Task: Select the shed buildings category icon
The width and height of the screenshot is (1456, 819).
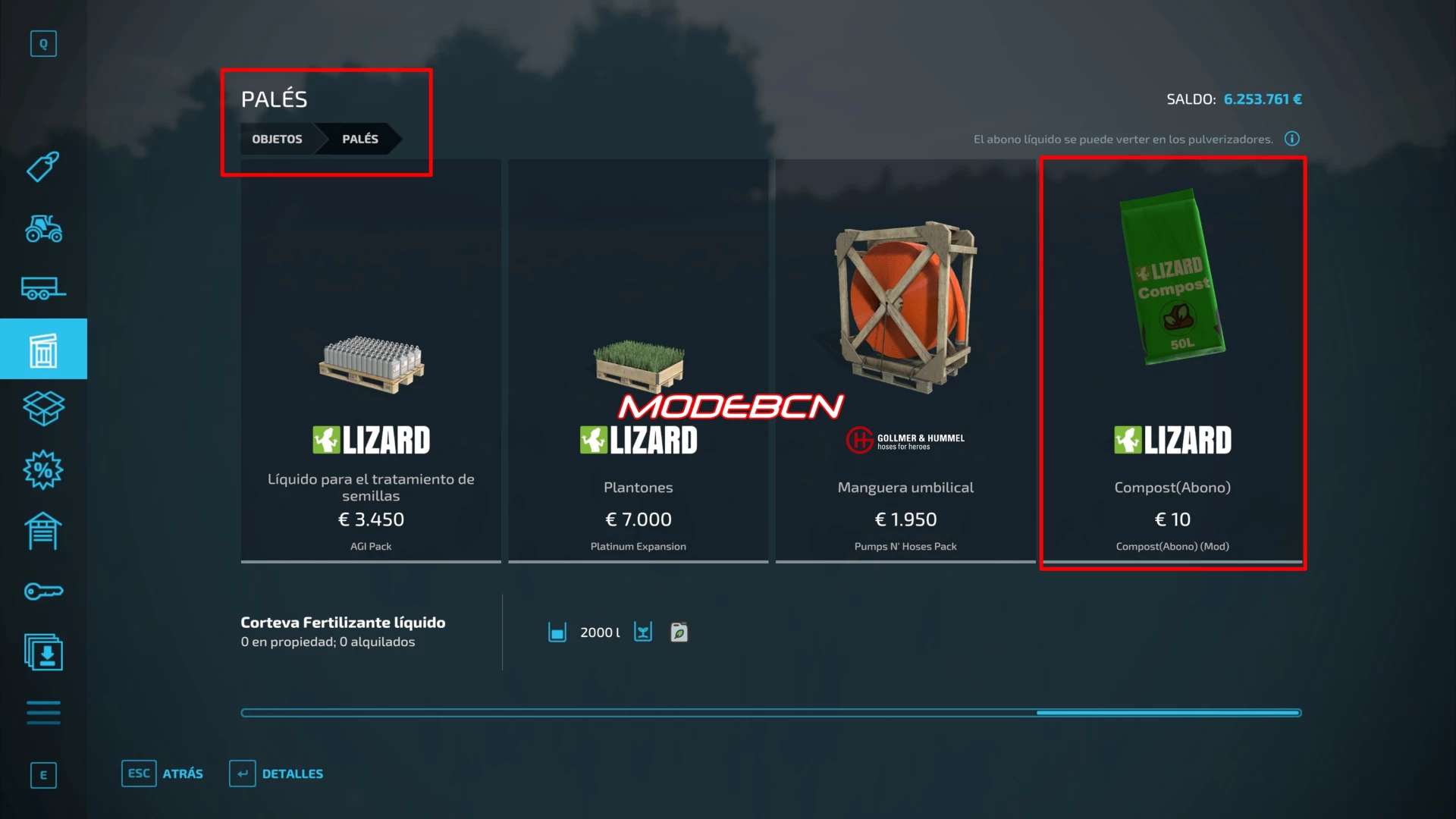Action: point(43,531)
